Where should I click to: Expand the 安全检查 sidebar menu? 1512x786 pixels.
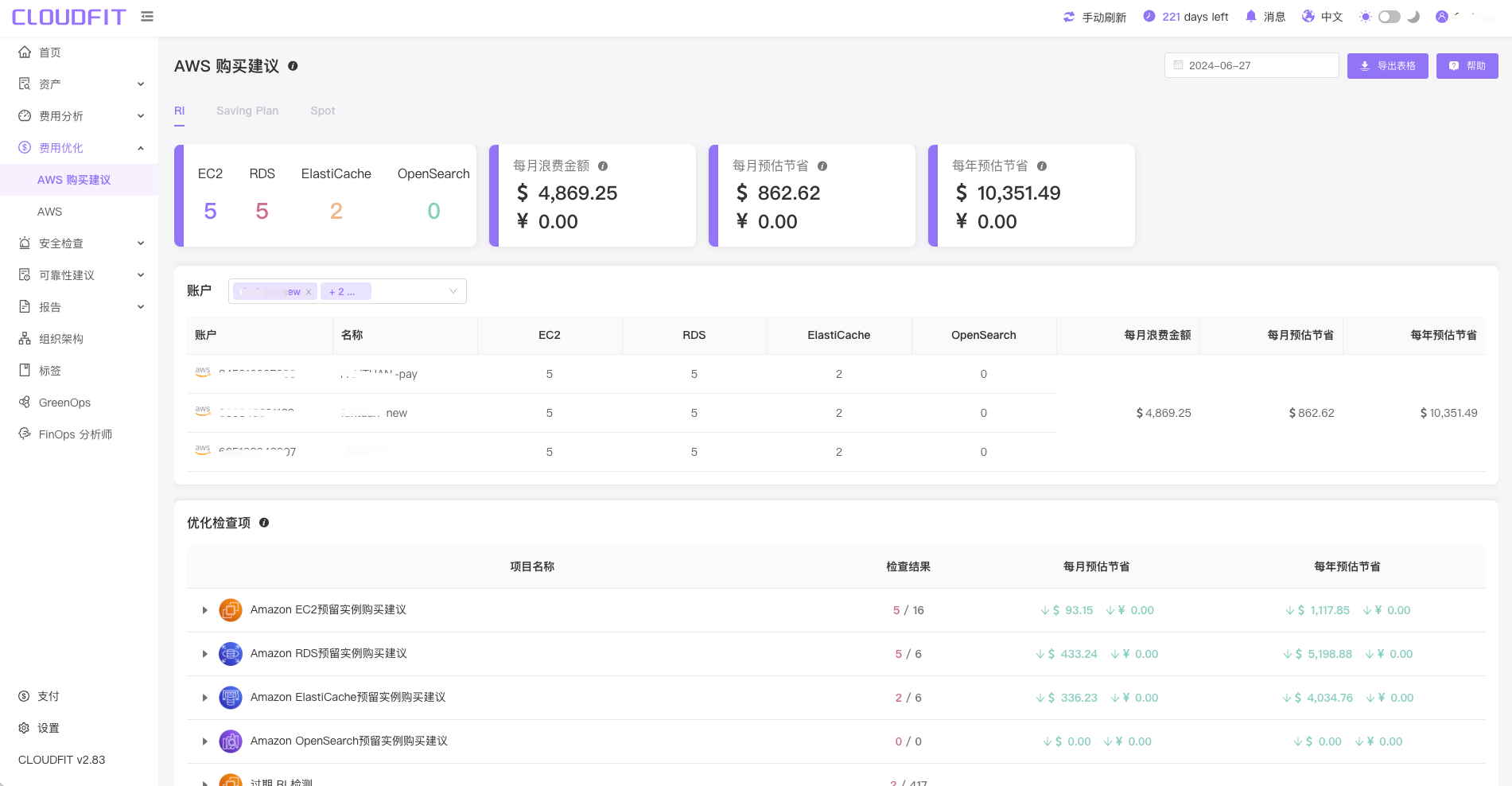[x=80, y=243]
